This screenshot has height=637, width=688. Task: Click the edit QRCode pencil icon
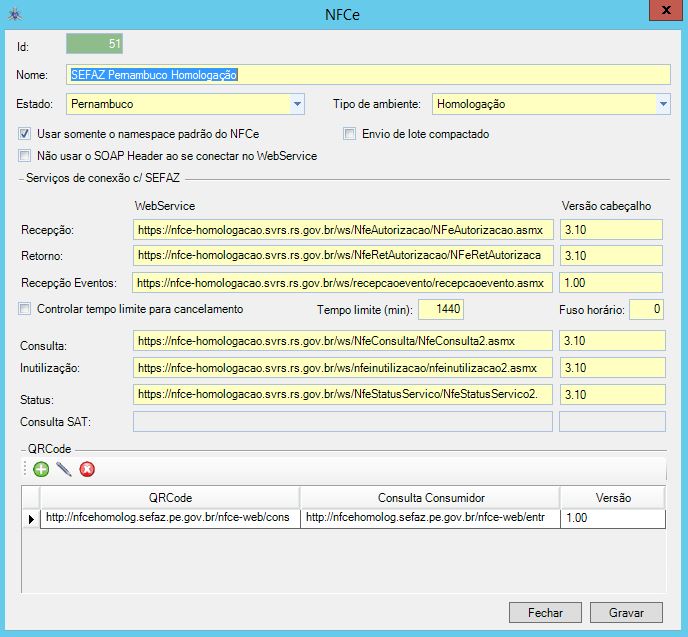click(64, 469)
